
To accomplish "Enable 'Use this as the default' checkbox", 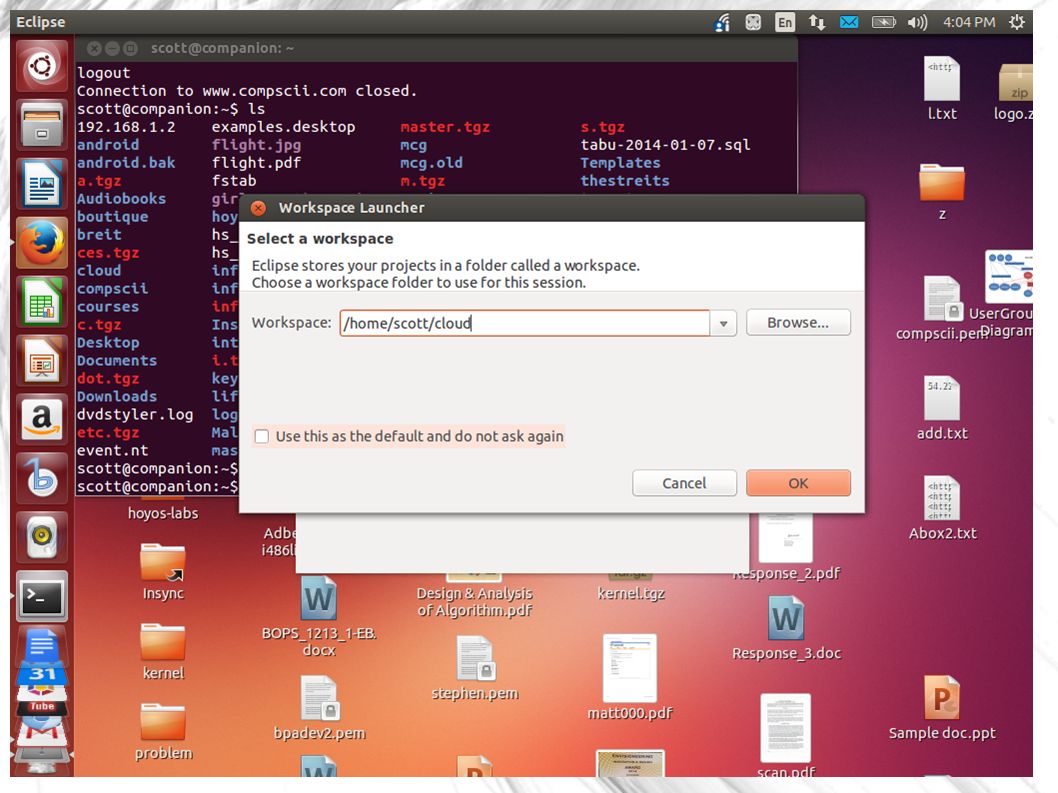I will [x=262, y=437].
